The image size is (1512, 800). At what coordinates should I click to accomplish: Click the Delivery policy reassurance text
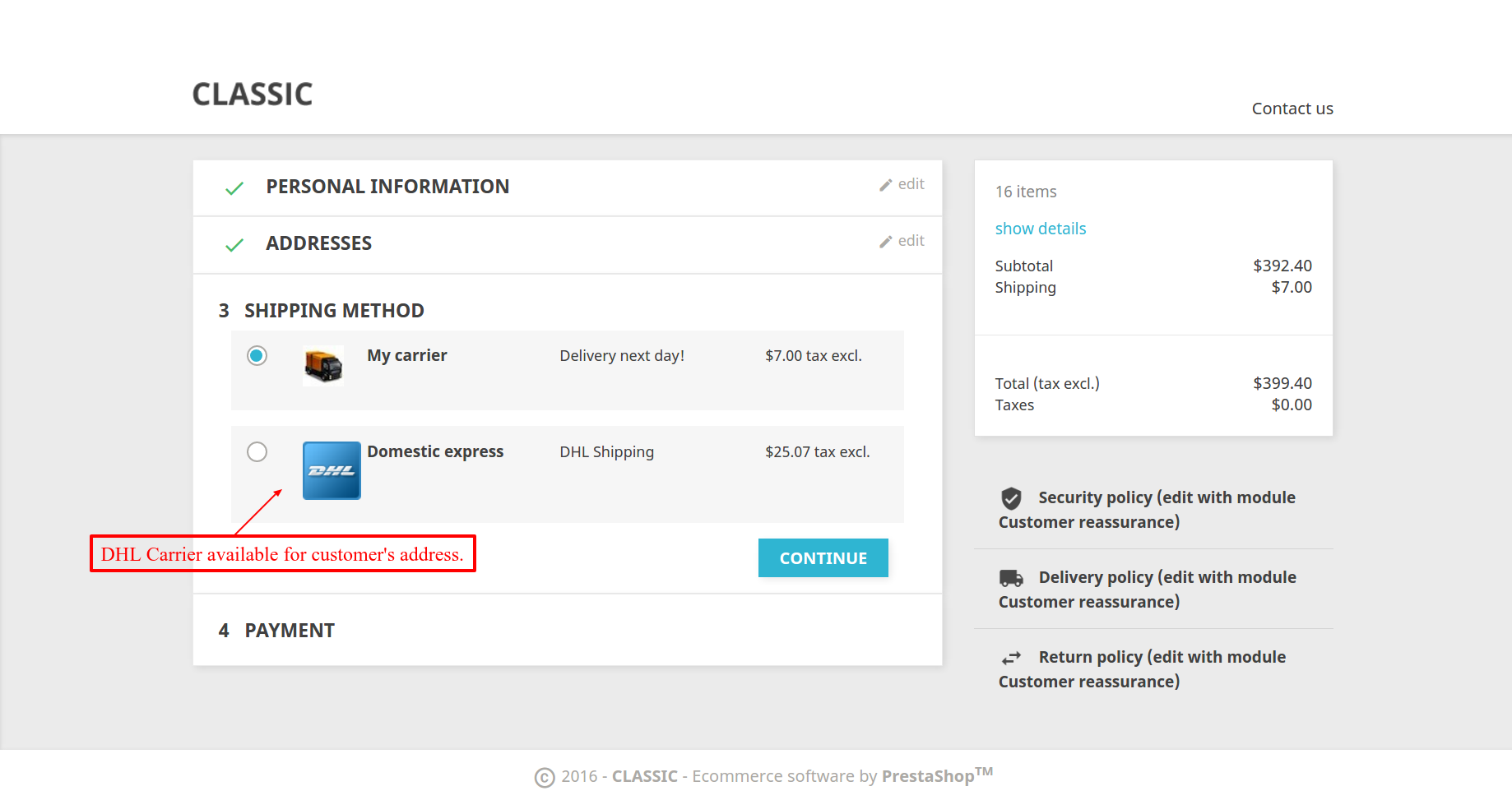pos(1148,590)
